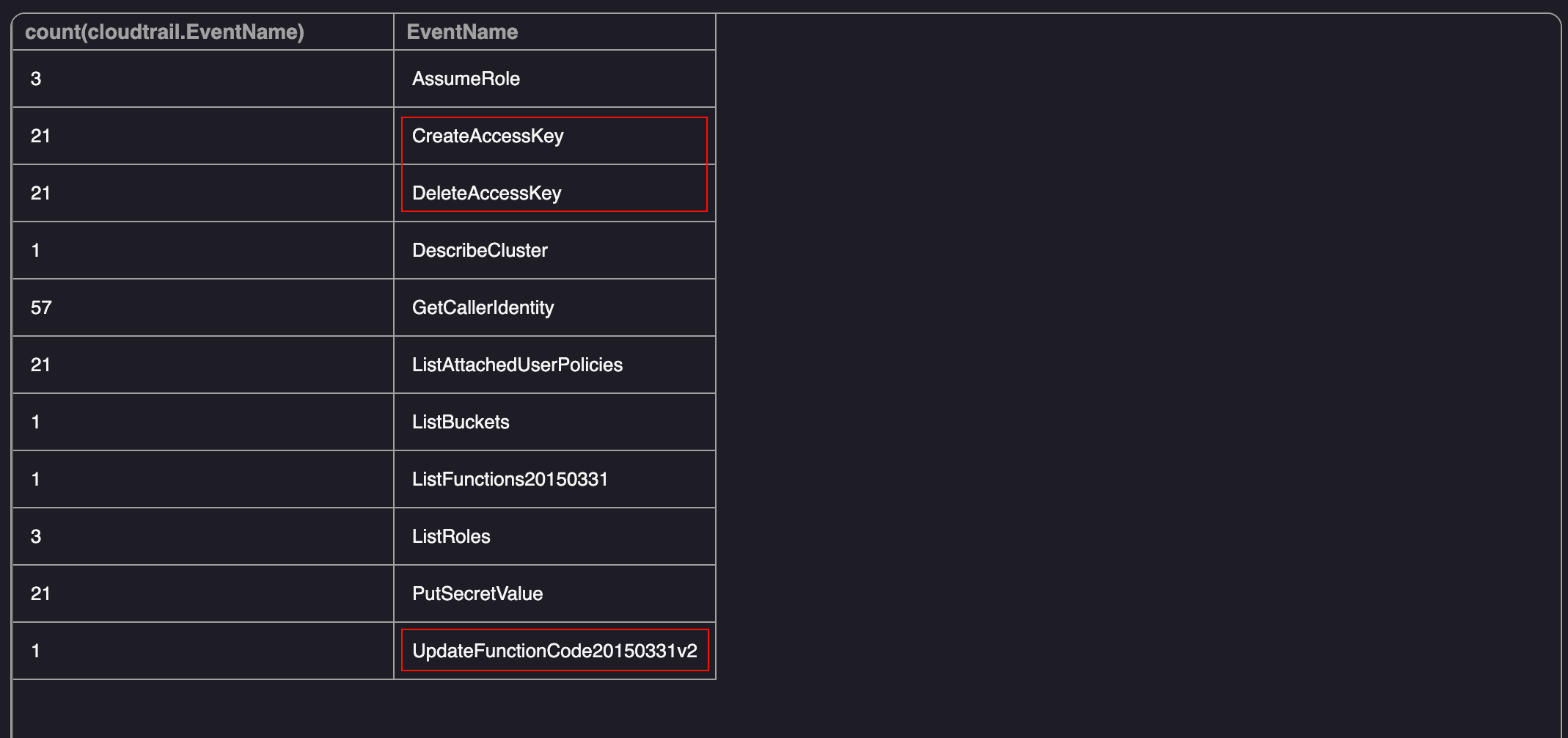Click the ListRoles event name

coord(451,537)
